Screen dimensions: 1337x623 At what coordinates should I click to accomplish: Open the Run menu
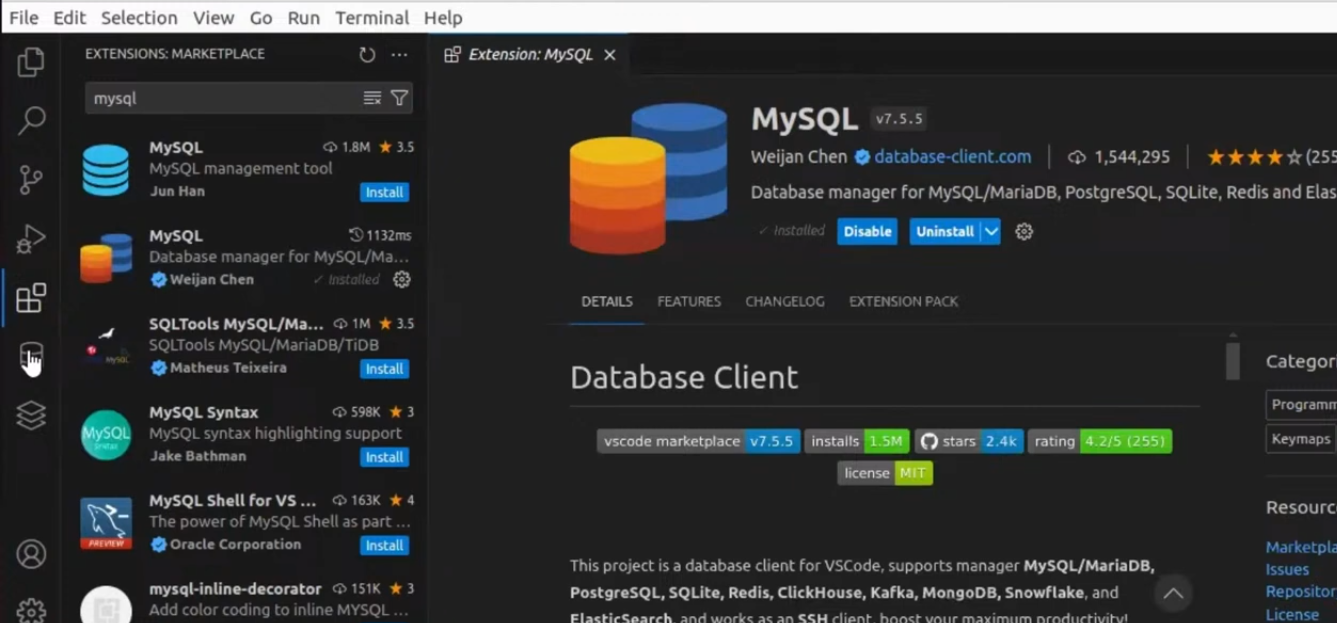pos(303,18)
